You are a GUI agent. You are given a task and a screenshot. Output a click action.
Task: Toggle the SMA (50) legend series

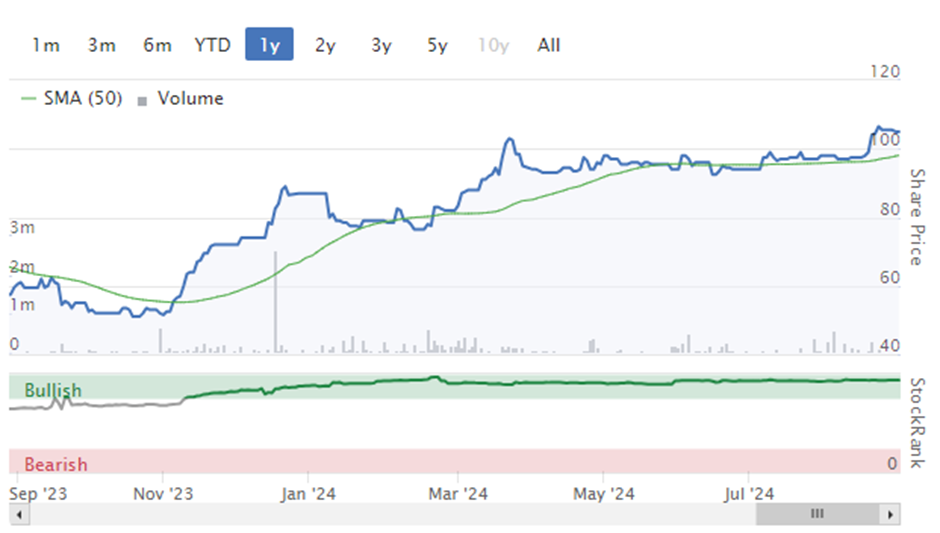pyautogui.click(x=72, y=98)
